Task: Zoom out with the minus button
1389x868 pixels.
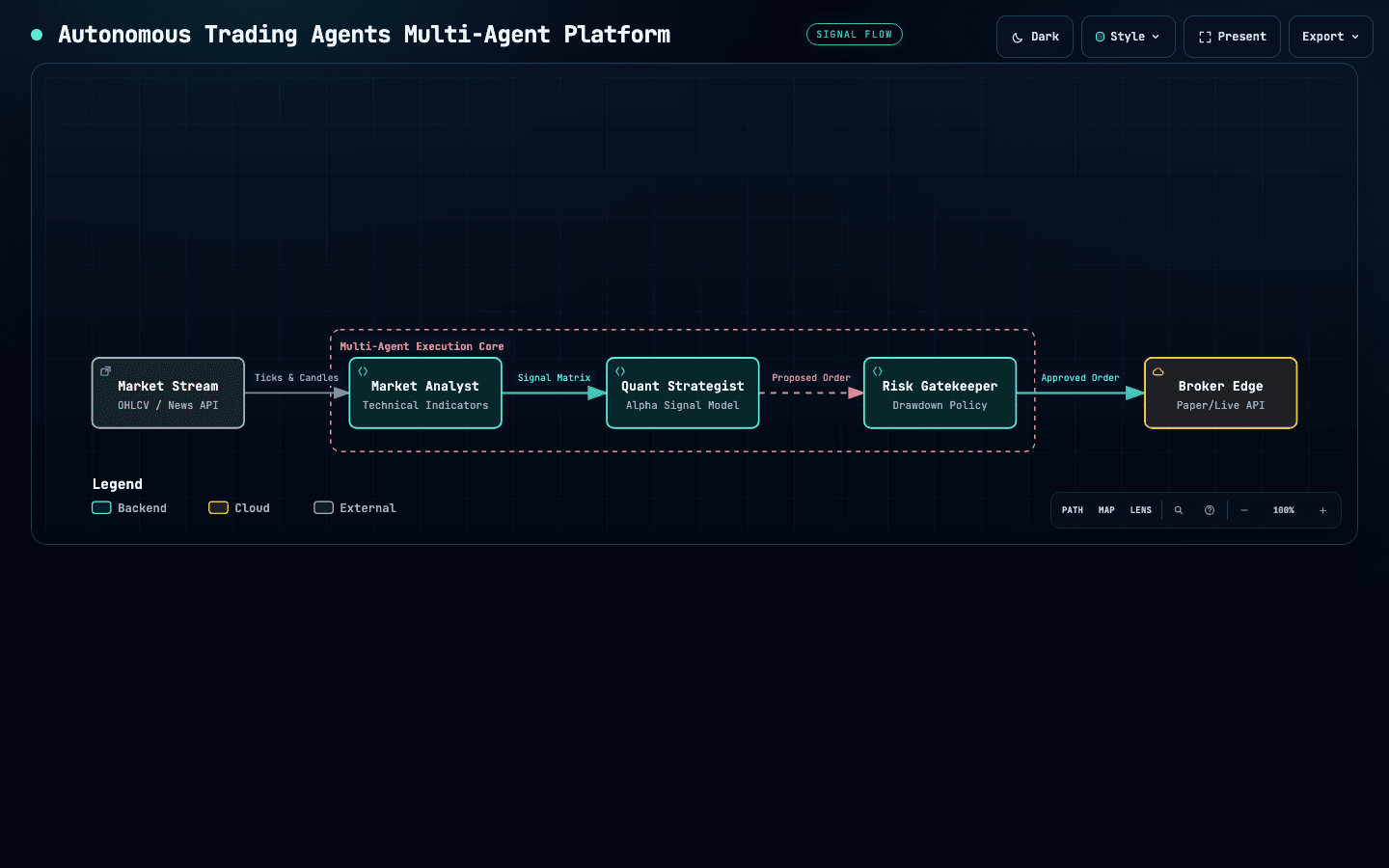Action: click(1244, 510)
